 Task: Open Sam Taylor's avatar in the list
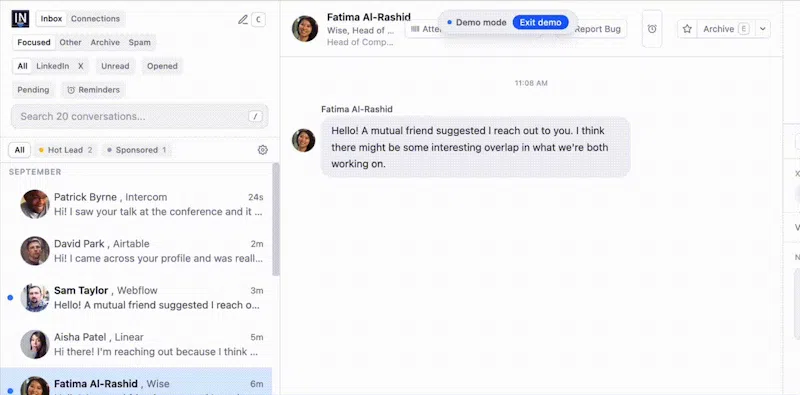click(x=35, y=298)
